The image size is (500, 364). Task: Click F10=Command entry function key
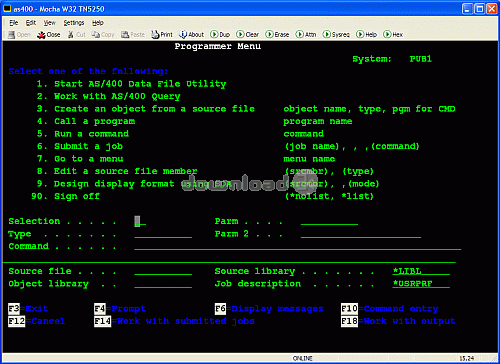coord(390,309)
